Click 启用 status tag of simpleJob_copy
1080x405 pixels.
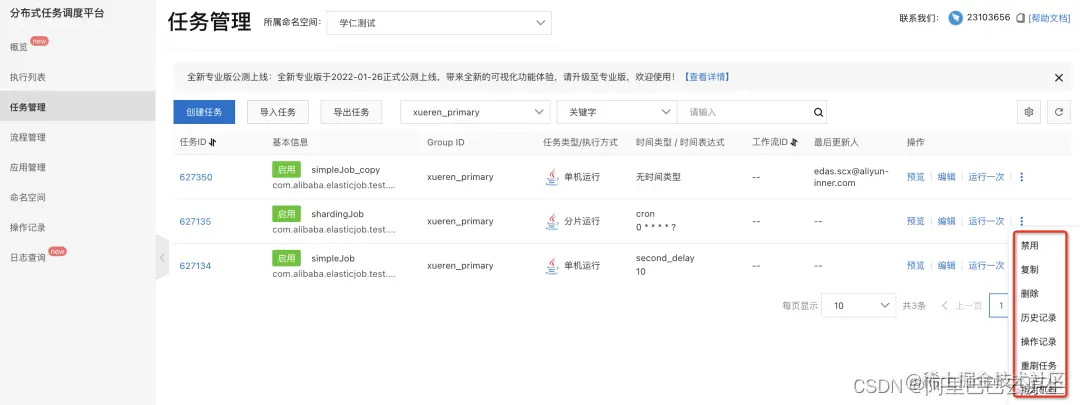pyautogui.click(x=287, y=169)
